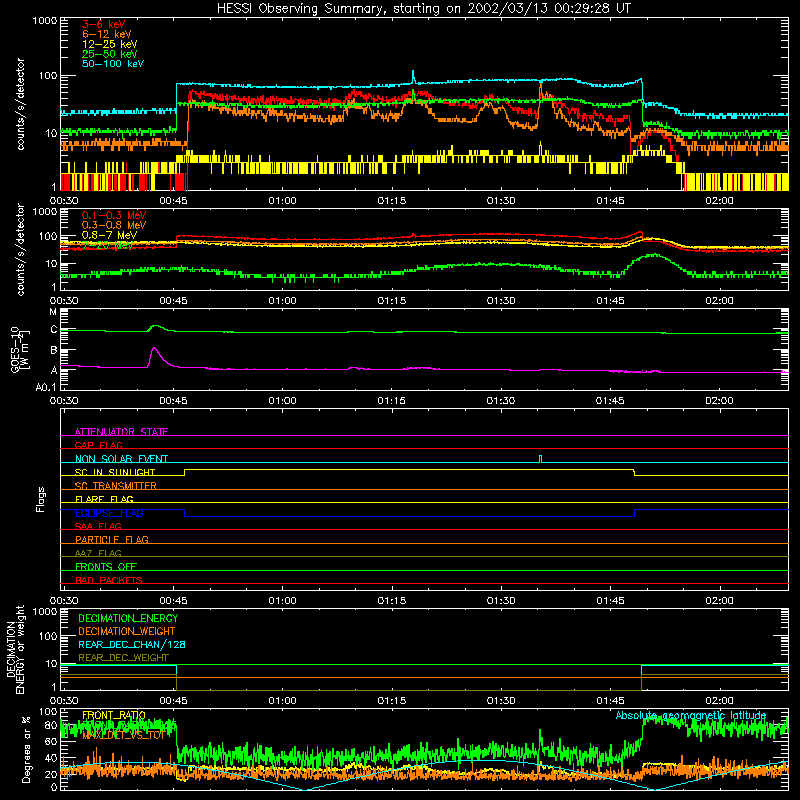The width and height of the screenshot is (800, 800).
Task: Click the SC_TRANSMITTER flag label
Action: pyautogui.click(x=116, y=486)
